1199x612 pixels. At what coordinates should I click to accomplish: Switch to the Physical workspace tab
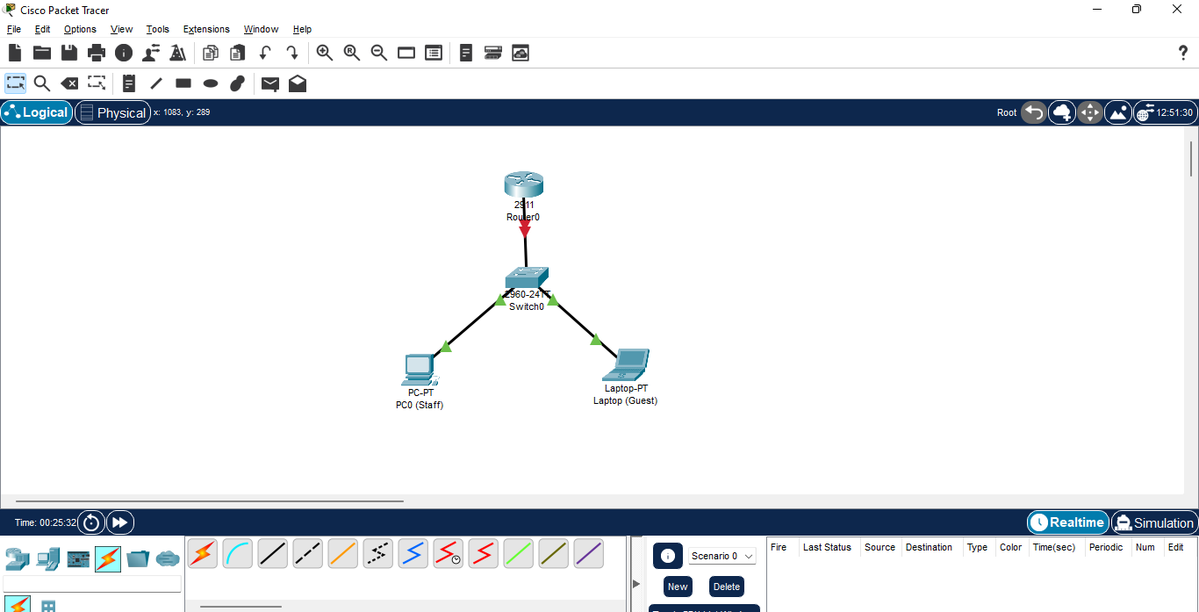pyautogui.click(x=113, y=112)
